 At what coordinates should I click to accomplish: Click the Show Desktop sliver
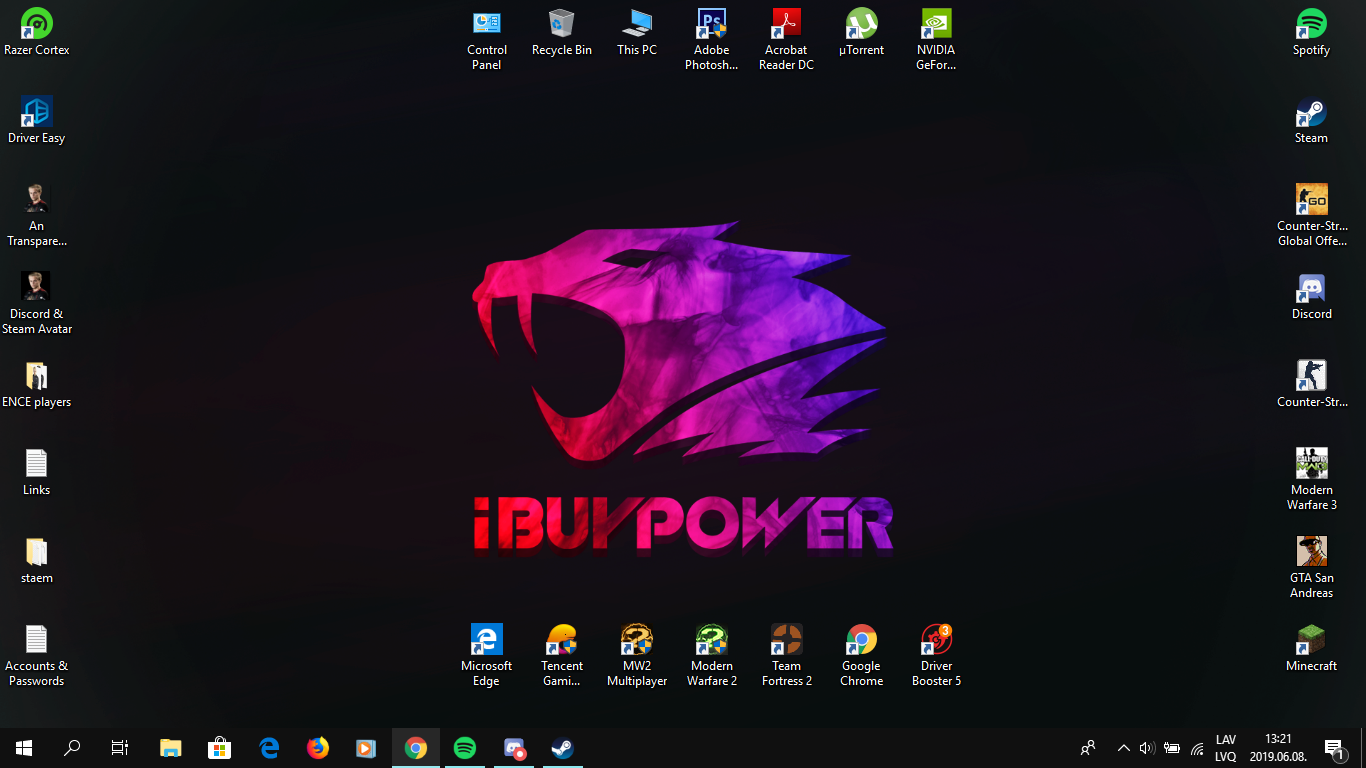pyautogui.click(x=1363, y=748)
